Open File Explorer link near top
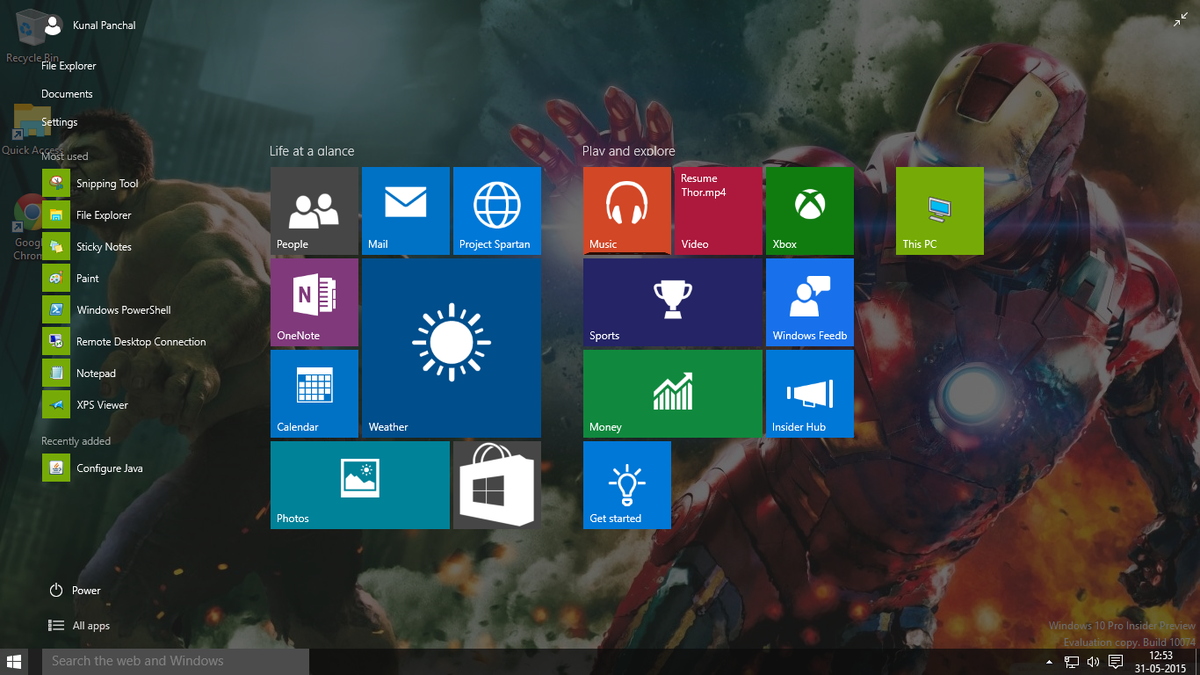This screenshot has height=675, width=1200. point(69,66)
